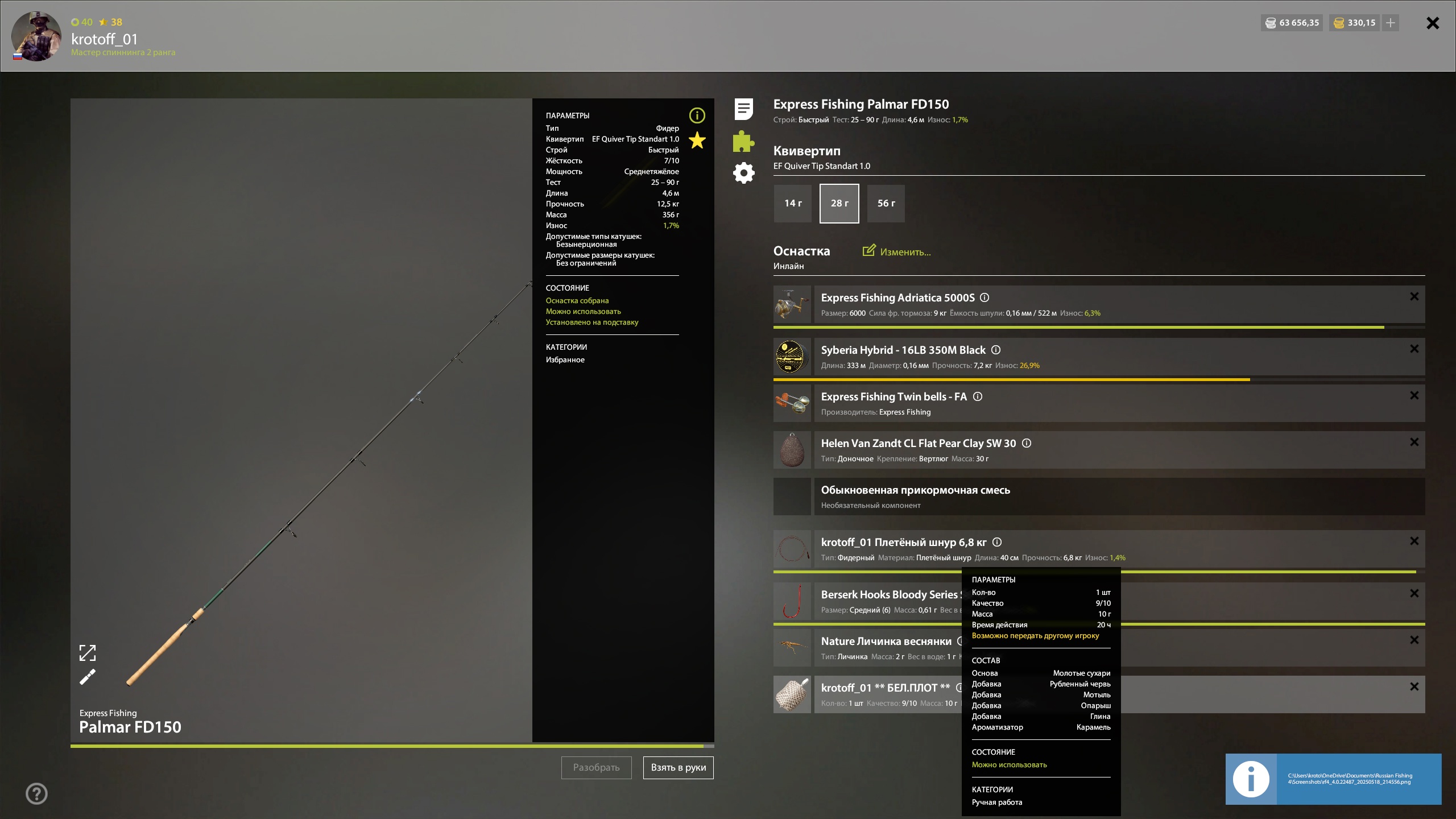Click the Twin bells thumbnail

coord(792,403)
